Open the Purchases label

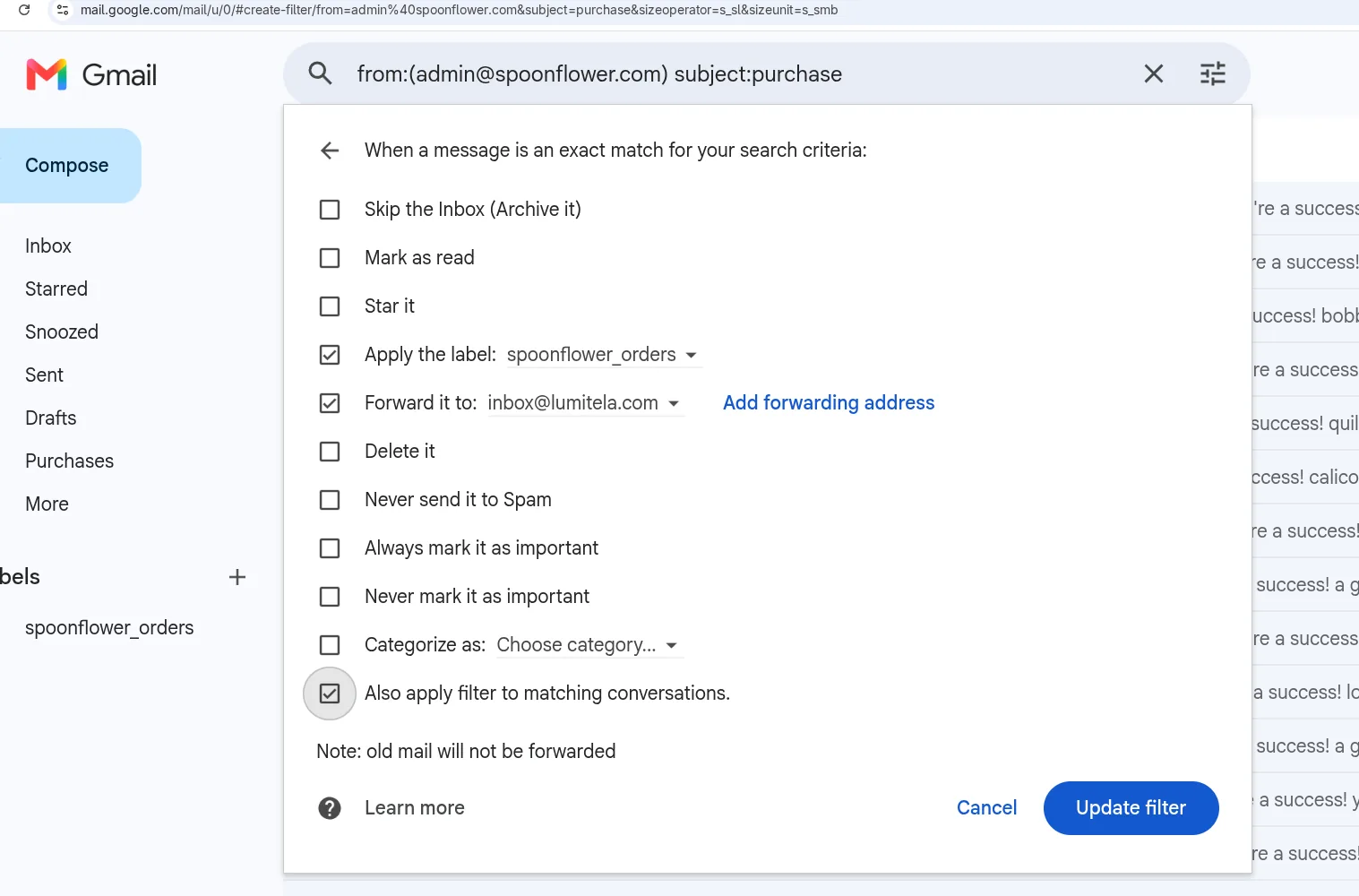[x=70, y=461]
